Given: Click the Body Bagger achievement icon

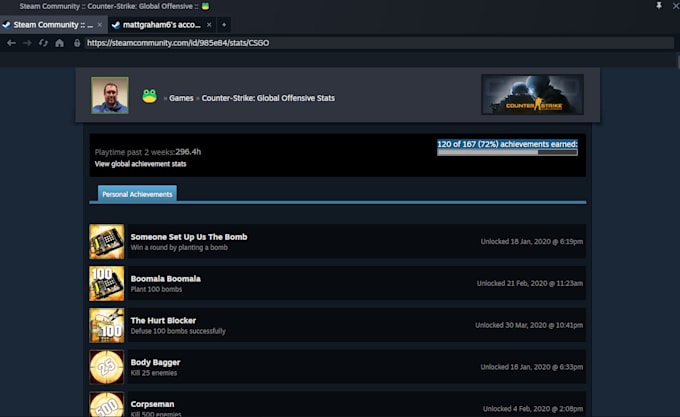Looking at the screenshot, I should (x=107, y=367).
